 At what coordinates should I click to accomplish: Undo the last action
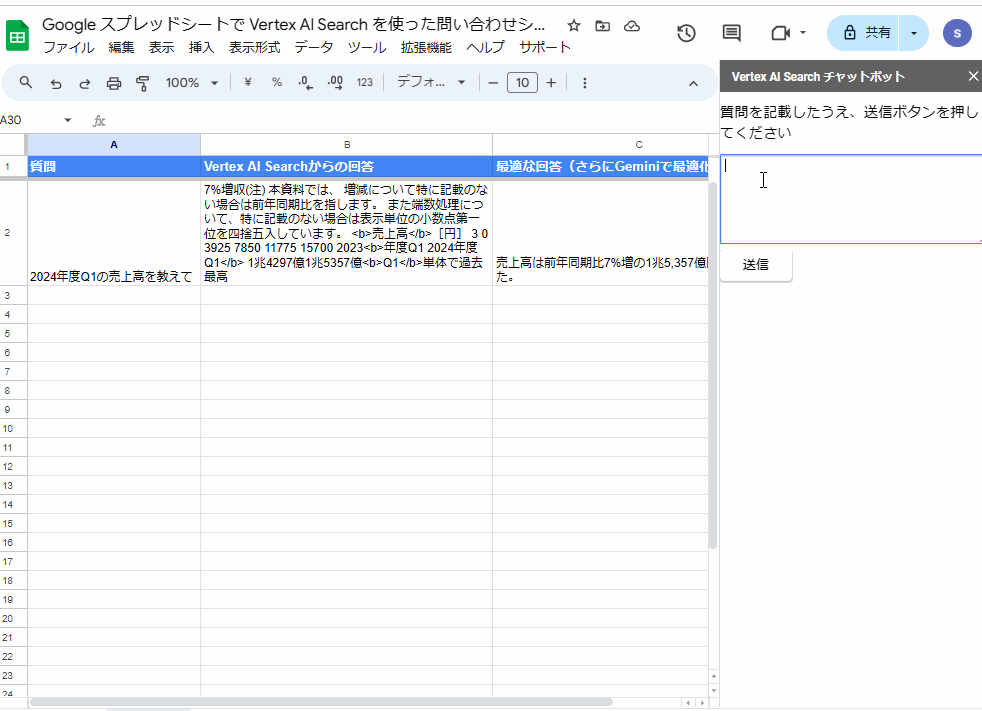[x=57, y=83]
